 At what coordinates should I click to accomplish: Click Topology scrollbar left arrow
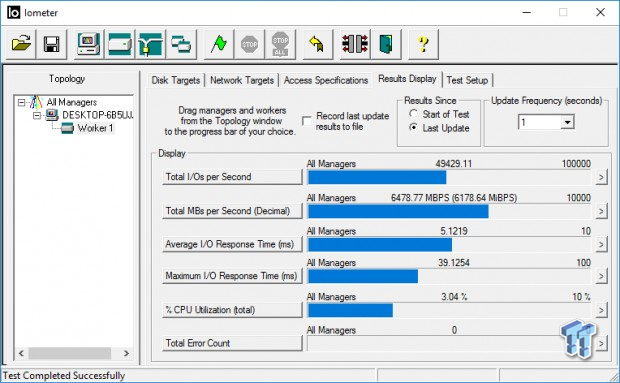21,353
